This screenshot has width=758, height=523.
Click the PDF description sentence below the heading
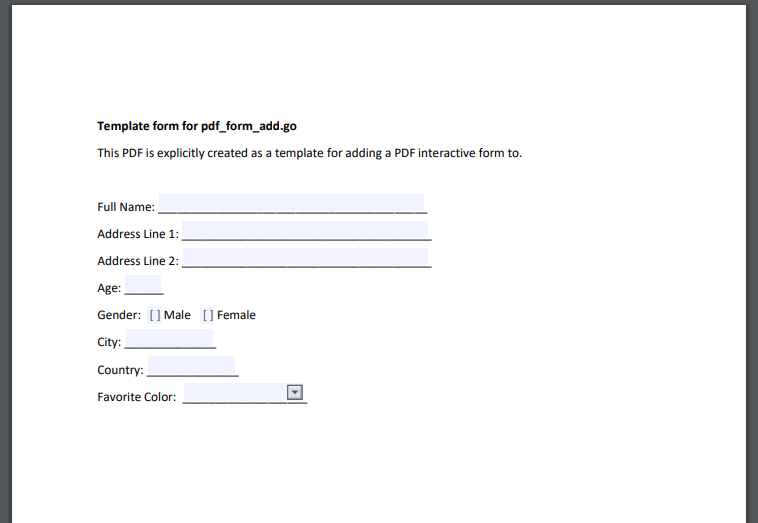pyautogui.click(x=309, y=153)
